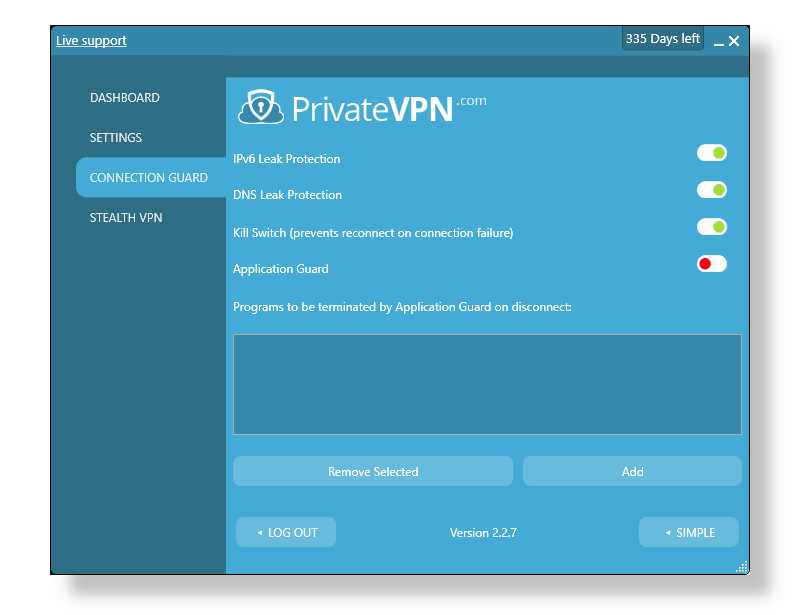
Task: Turn off DNS Leak Protection
Action: click(x=711, y=189)
